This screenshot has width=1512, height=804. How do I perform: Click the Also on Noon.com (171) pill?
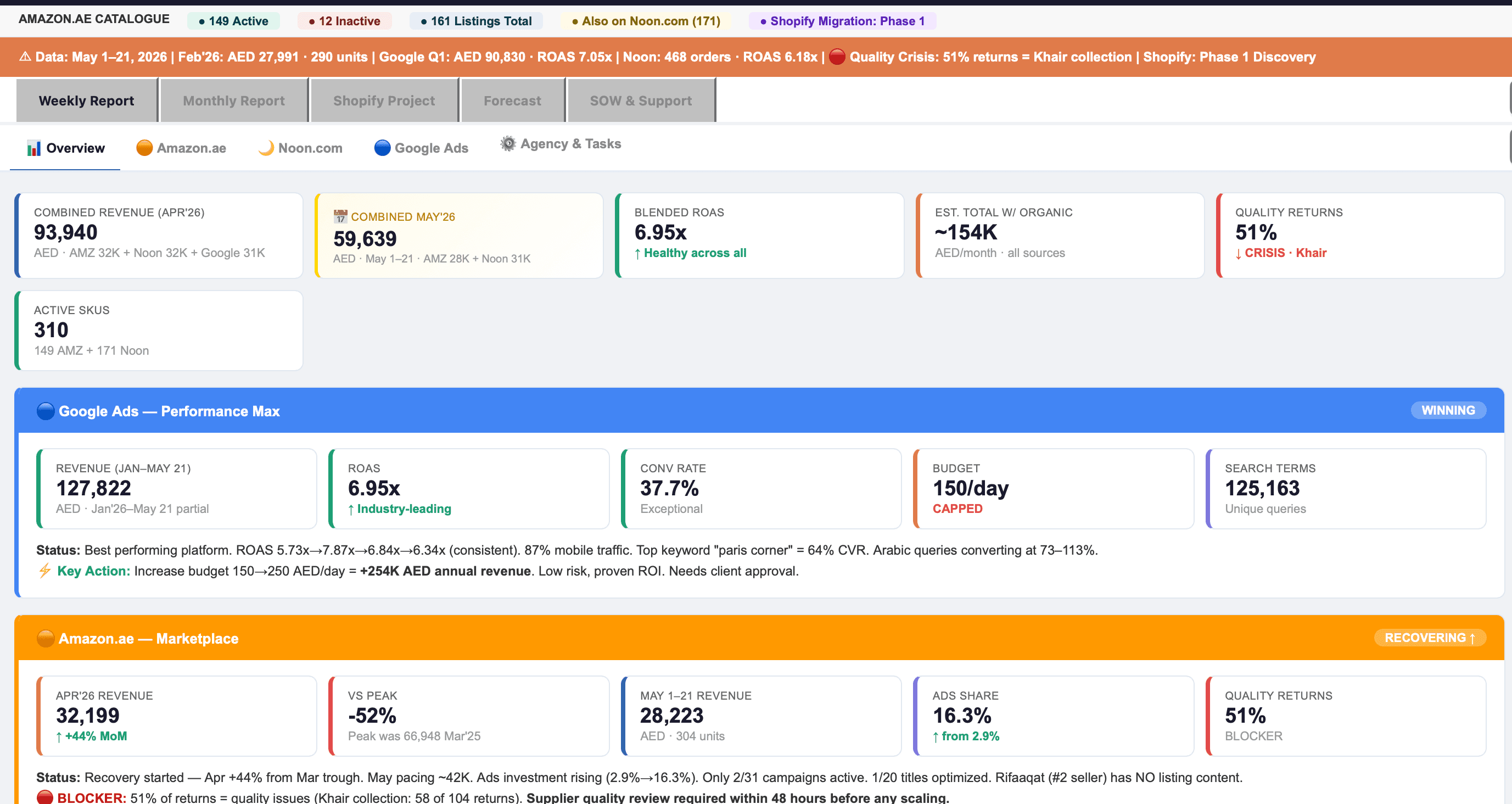pyautogui.click(x=646, y=21)
